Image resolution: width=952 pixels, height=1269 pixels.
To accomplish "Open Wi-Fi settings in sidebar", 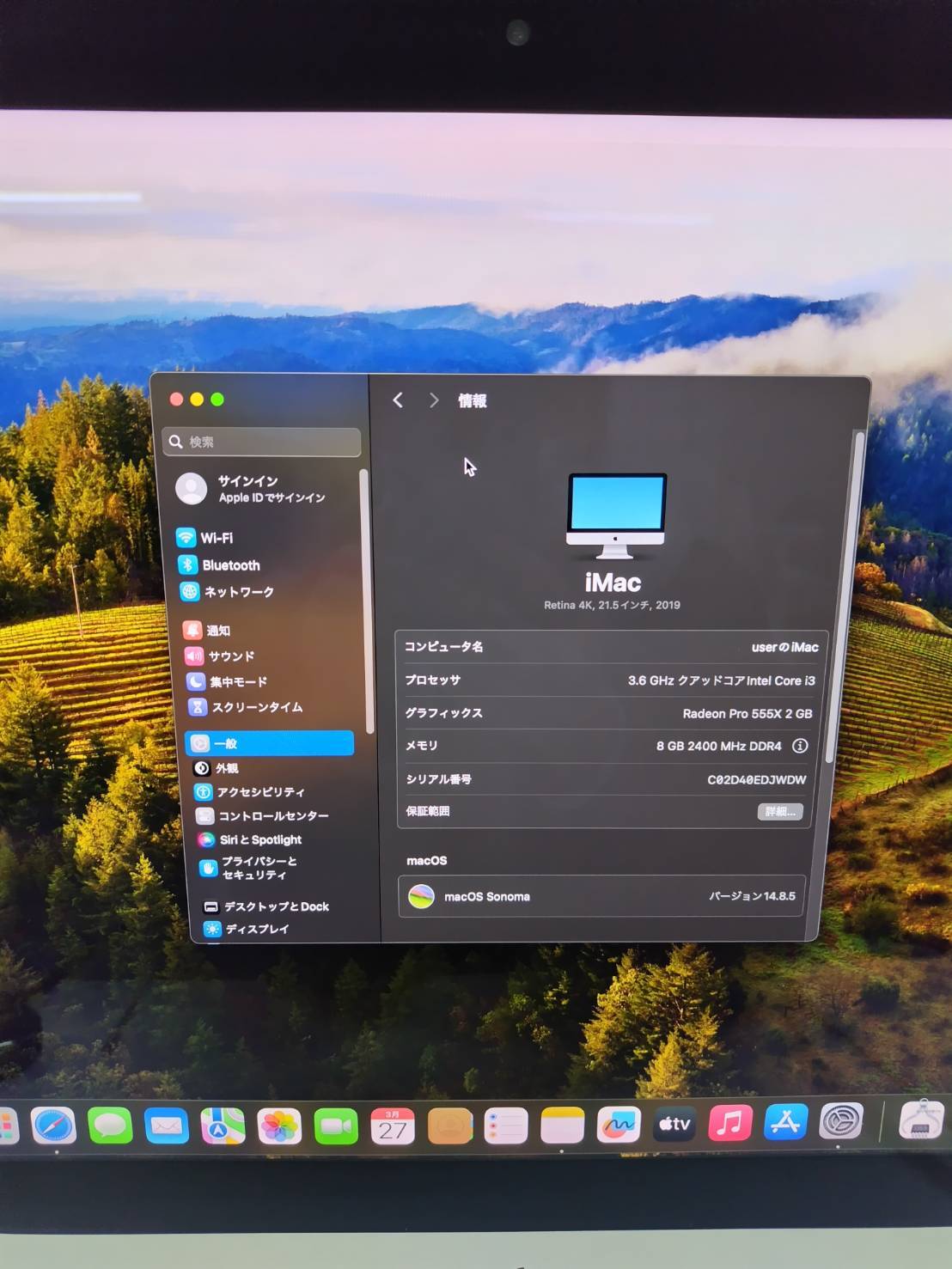I will click(204, 538).
